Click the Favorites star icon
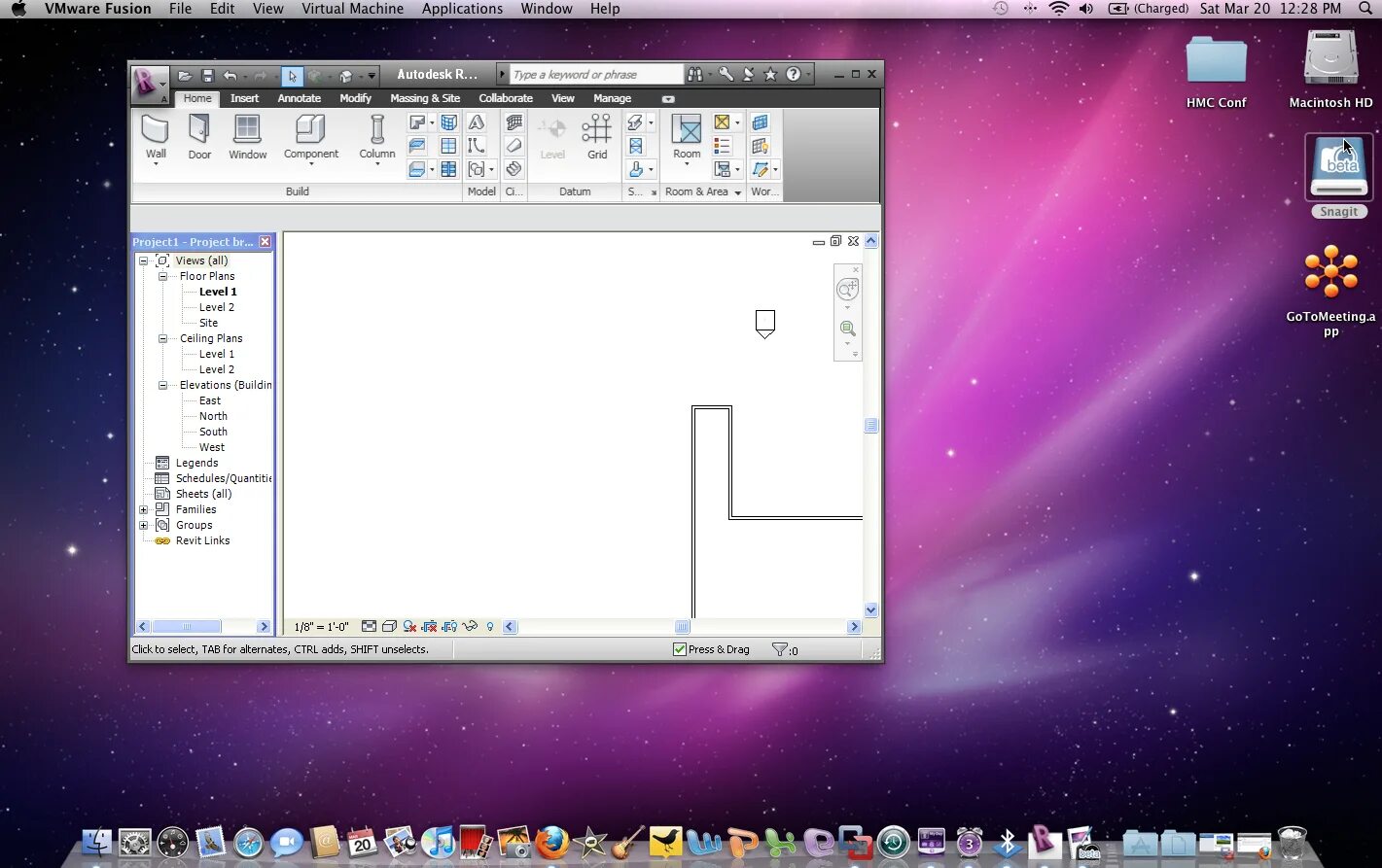Screen dimensions: 1382x868 [x=770, y=74]
